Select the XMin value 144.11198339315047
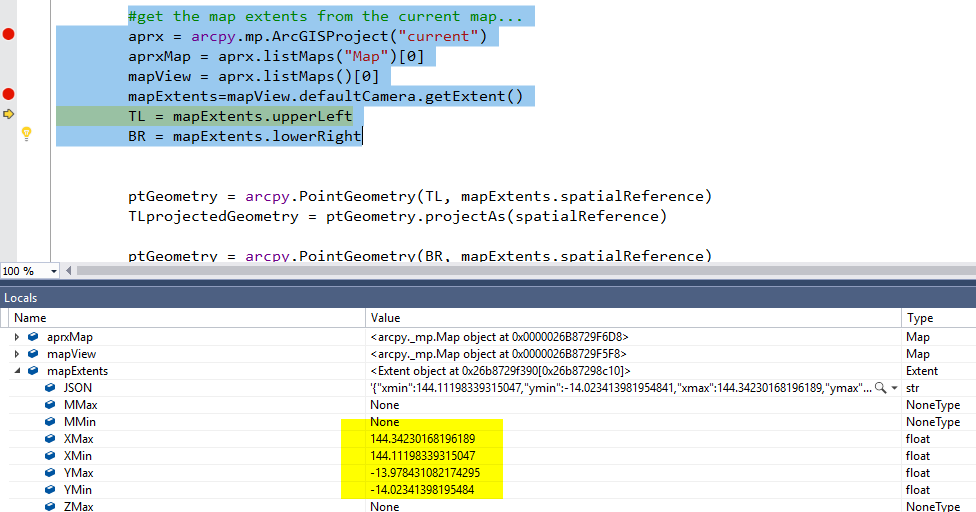 423,455
